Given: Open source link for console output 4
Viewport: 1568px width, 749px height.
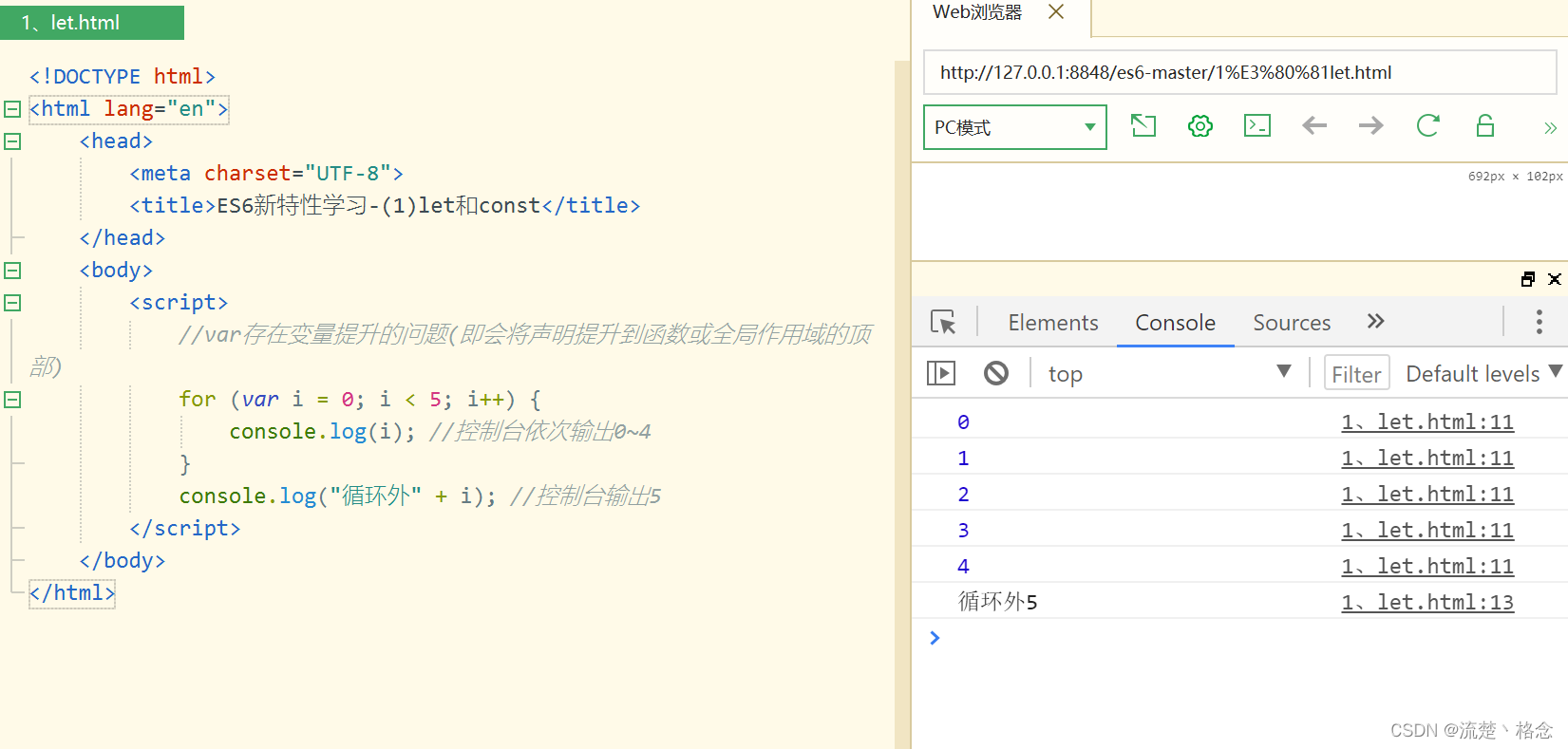Looking at the screenshot, I should 1427,566.
